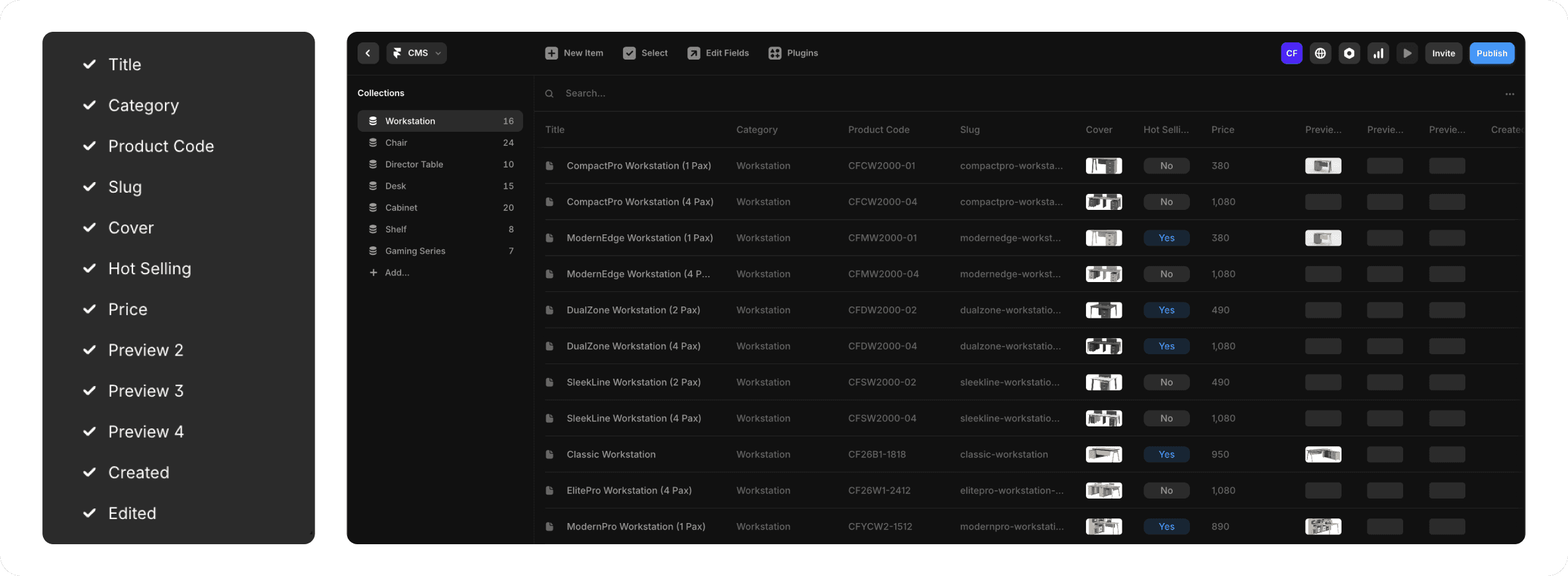Click cover thumbnail of DualZone Workstation (2 Pax)

coord(1104,310)
